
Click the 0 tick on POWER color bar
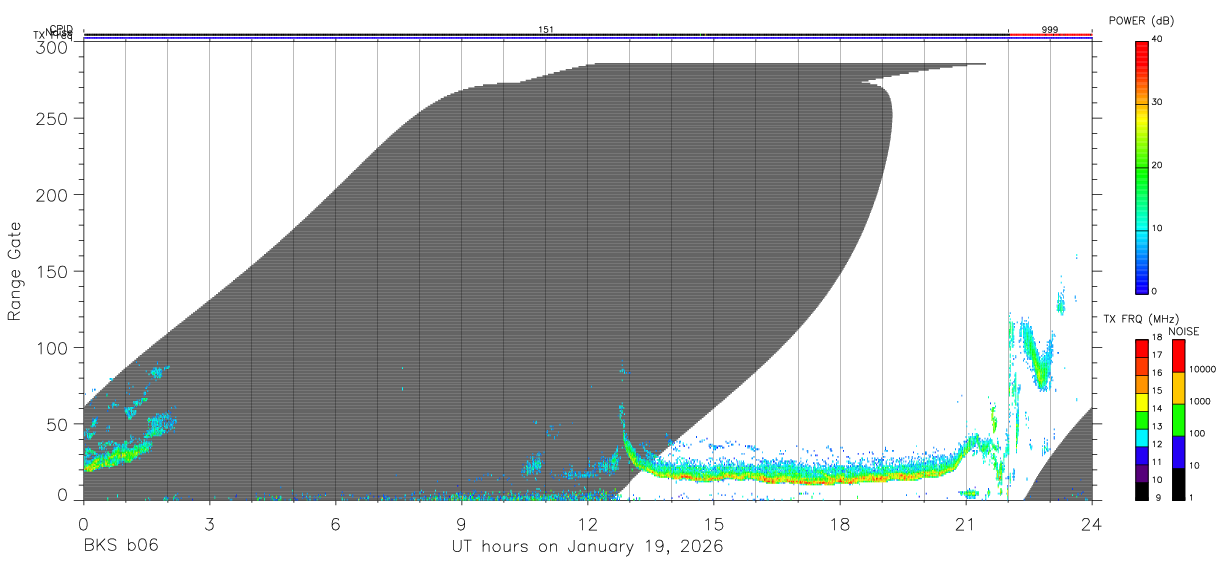point(1156,291)
